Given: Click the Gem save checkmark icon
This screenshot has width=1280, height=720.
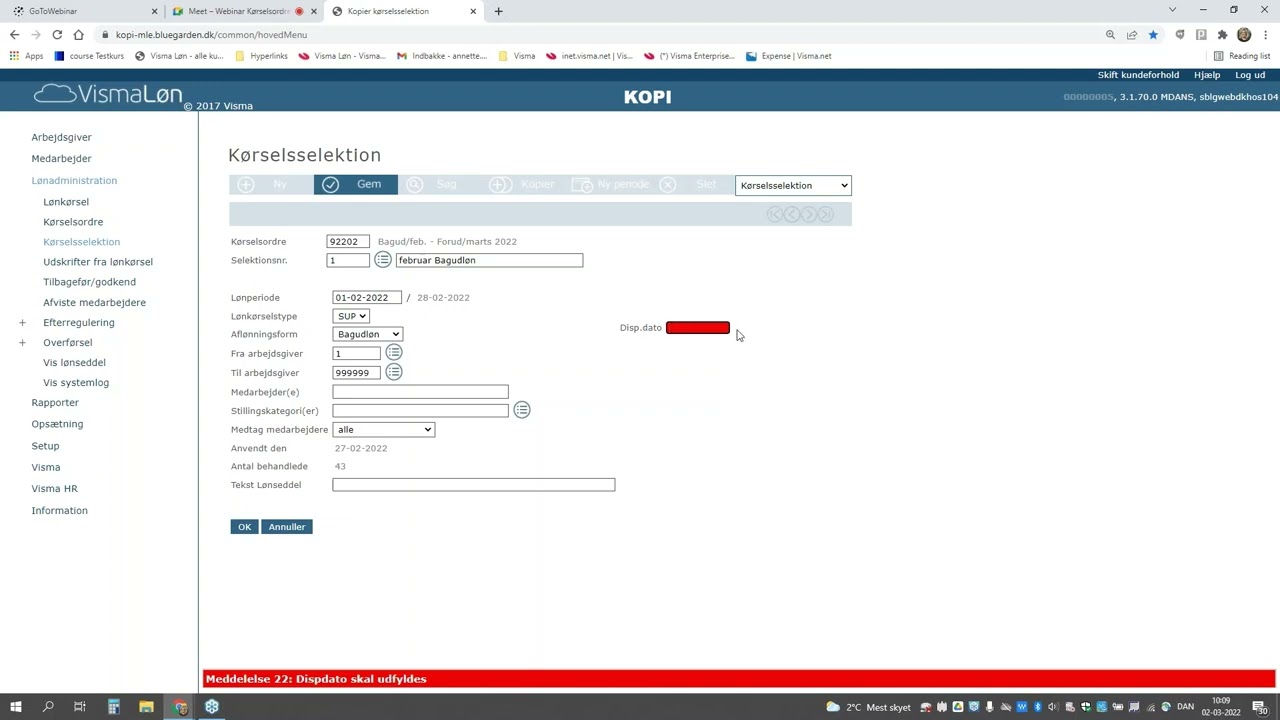Looking at the screenshot, I should coord(331,185).
